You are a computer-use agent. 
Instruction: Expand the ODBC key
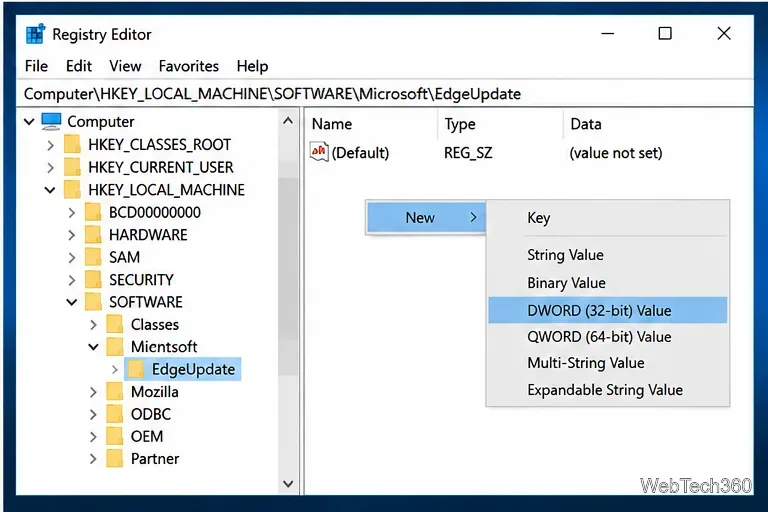click(94, 414)
